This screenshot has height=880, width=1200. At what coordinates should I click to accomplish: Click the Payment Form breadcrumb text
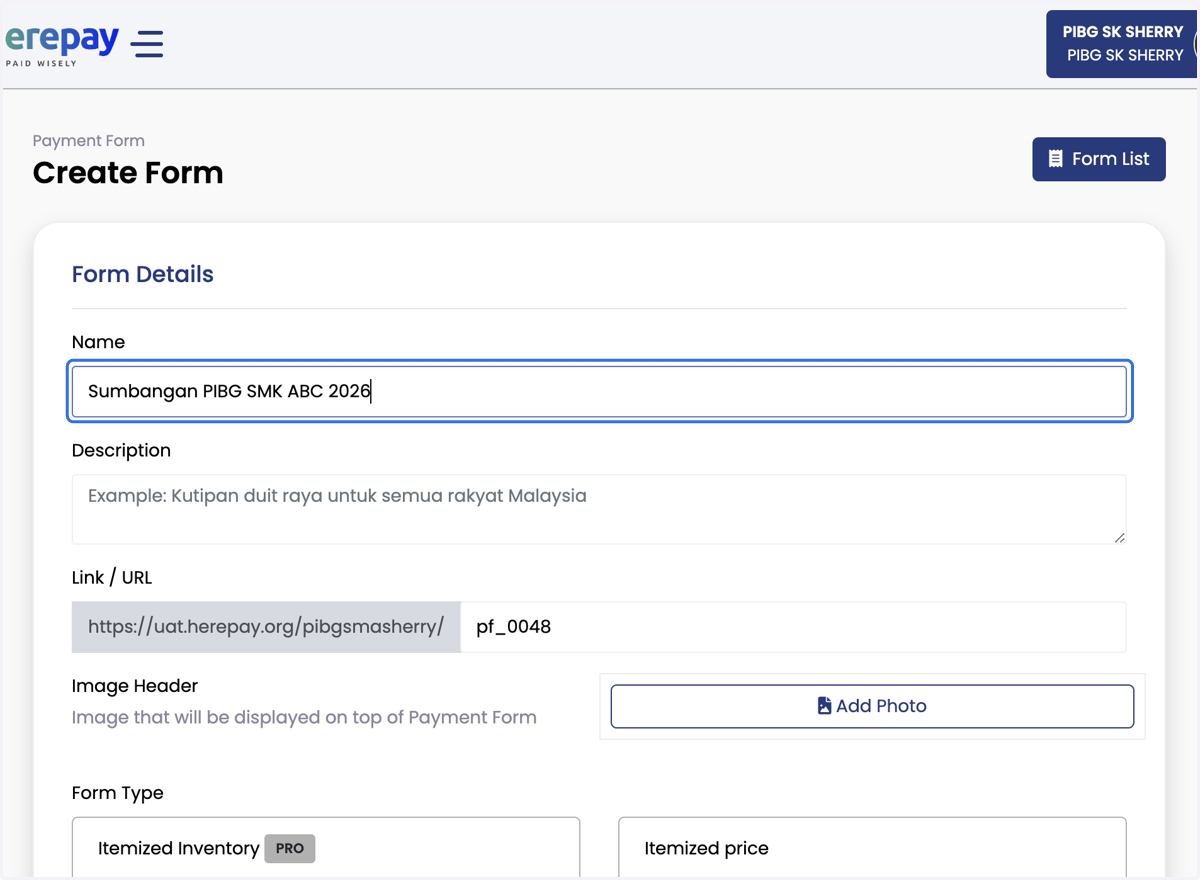(89, 141)
